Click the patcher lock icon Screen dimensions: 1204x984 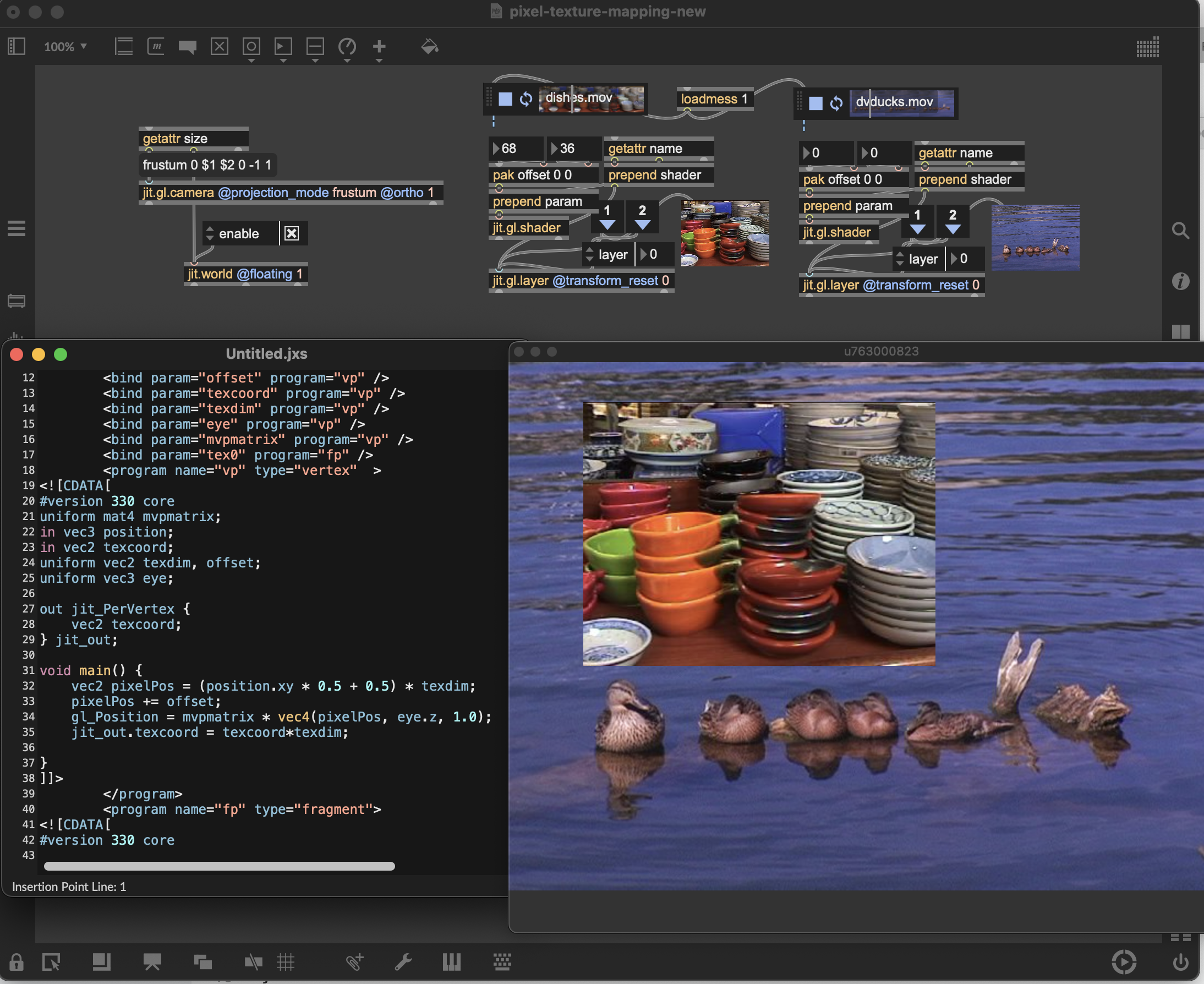[x=16, y=962]
